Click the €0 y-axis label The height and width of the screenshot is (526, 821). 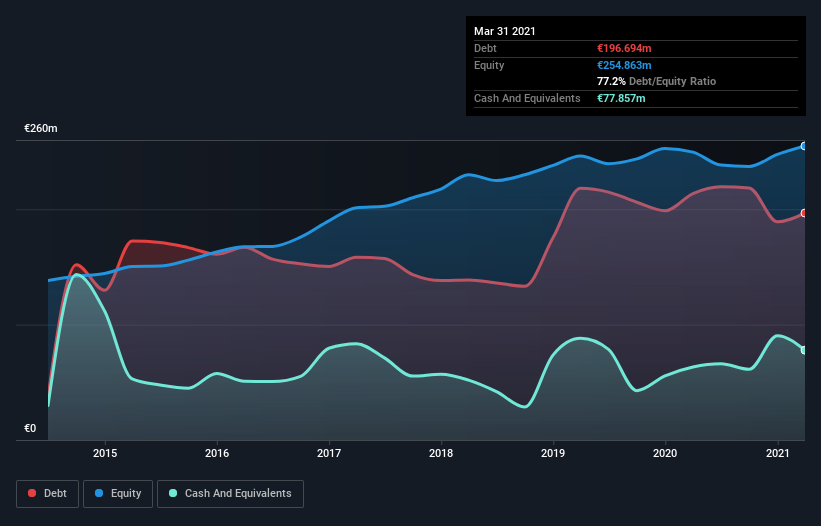click(x=30, y=428)
